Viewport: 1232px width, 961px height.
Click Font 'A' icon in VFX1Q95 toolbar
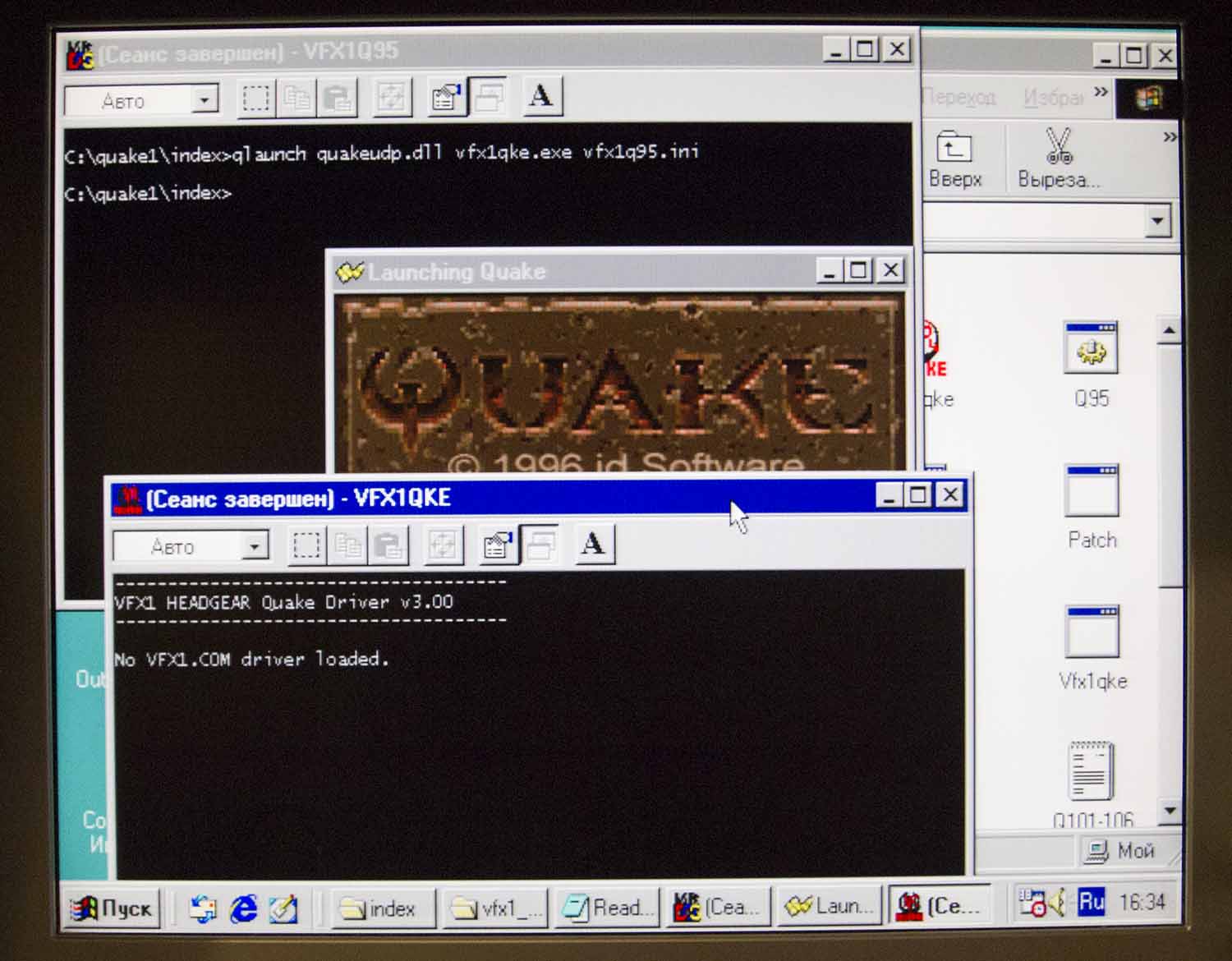pos(542,97)
